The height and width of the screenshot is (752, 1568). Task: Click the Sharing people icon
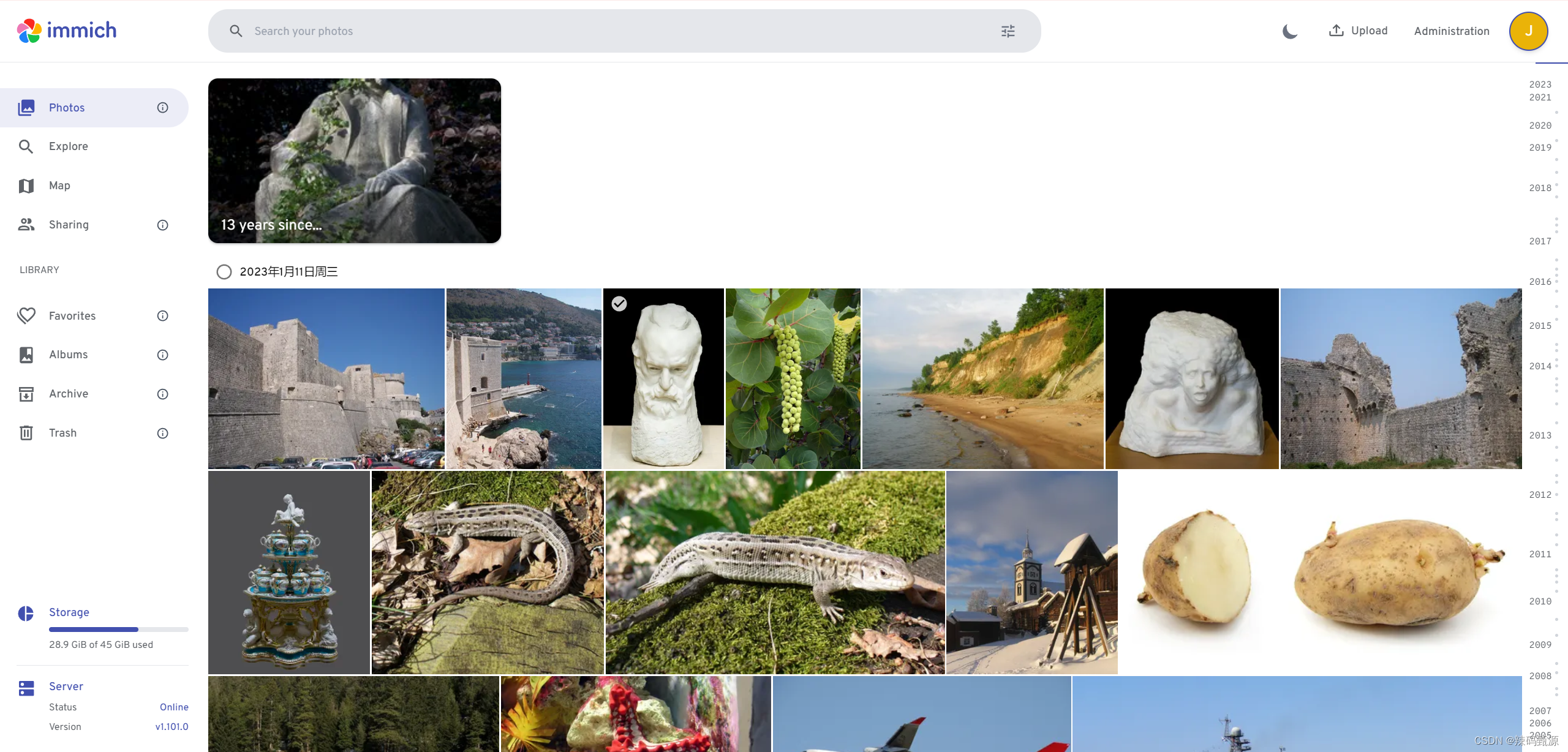click(26, 225)
